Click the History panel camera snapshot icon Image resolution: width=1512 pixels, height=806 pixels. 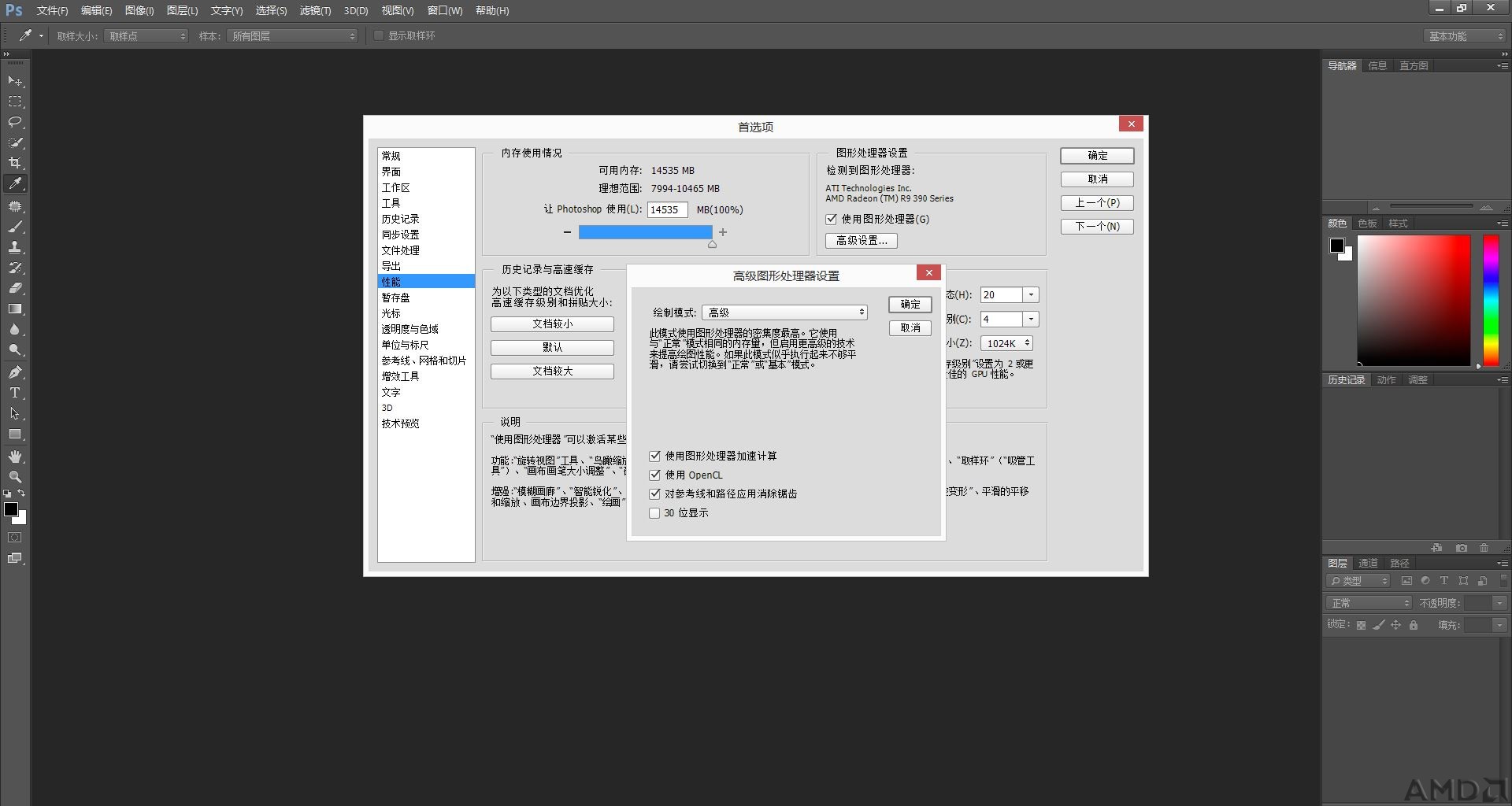[x=1462, y=548]
